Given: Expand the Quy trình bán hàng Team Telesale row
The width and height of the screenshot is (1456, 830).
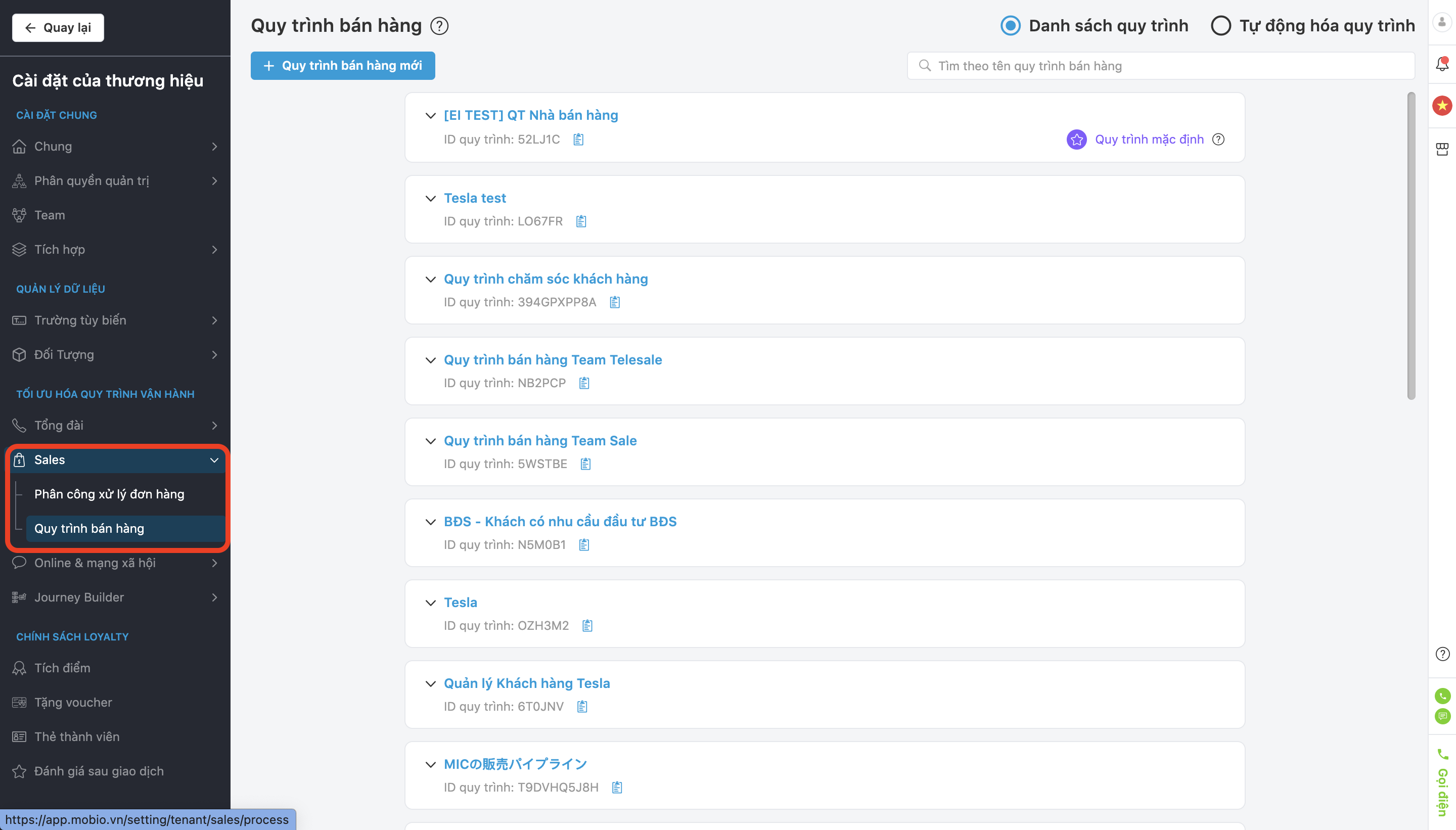Looking at the screenshot, I should [430, 360].
